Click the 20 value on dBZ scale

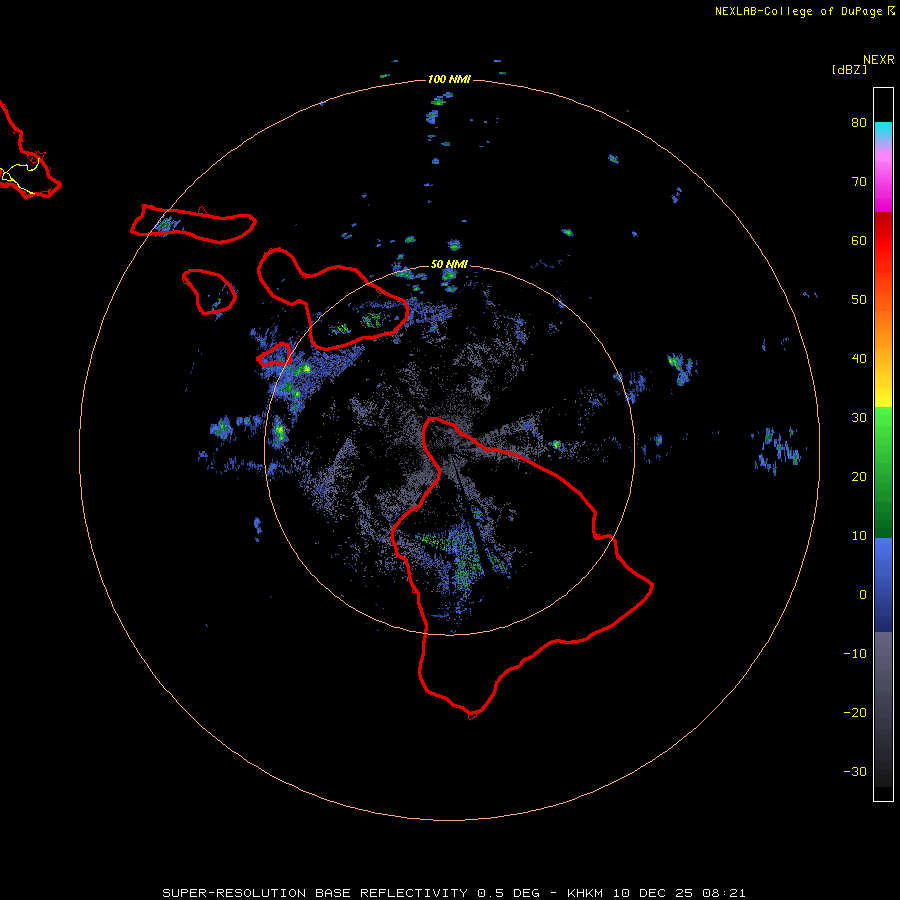tap(859, 477)
